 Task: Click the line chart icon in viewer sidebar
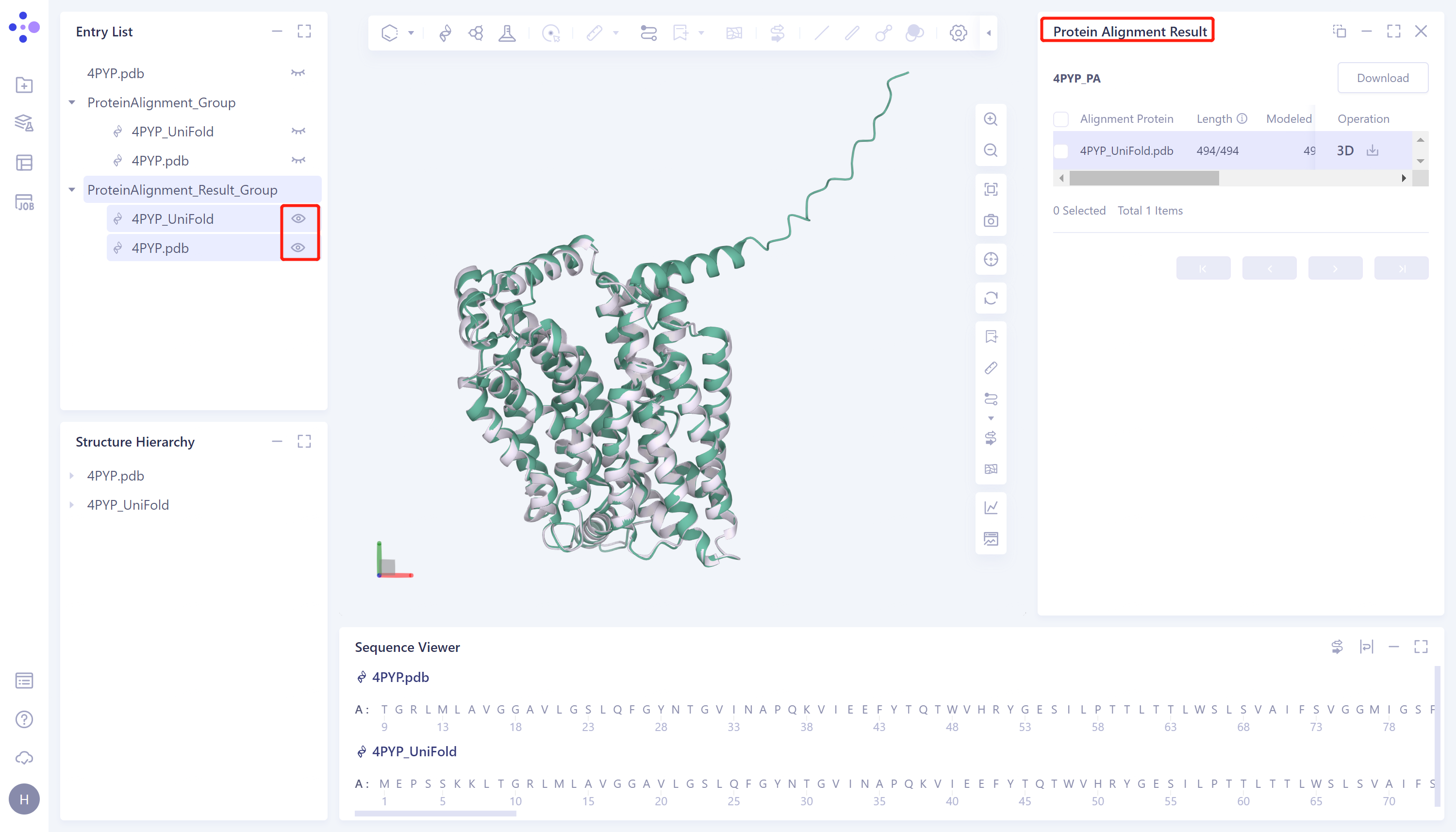pos(991,507)
